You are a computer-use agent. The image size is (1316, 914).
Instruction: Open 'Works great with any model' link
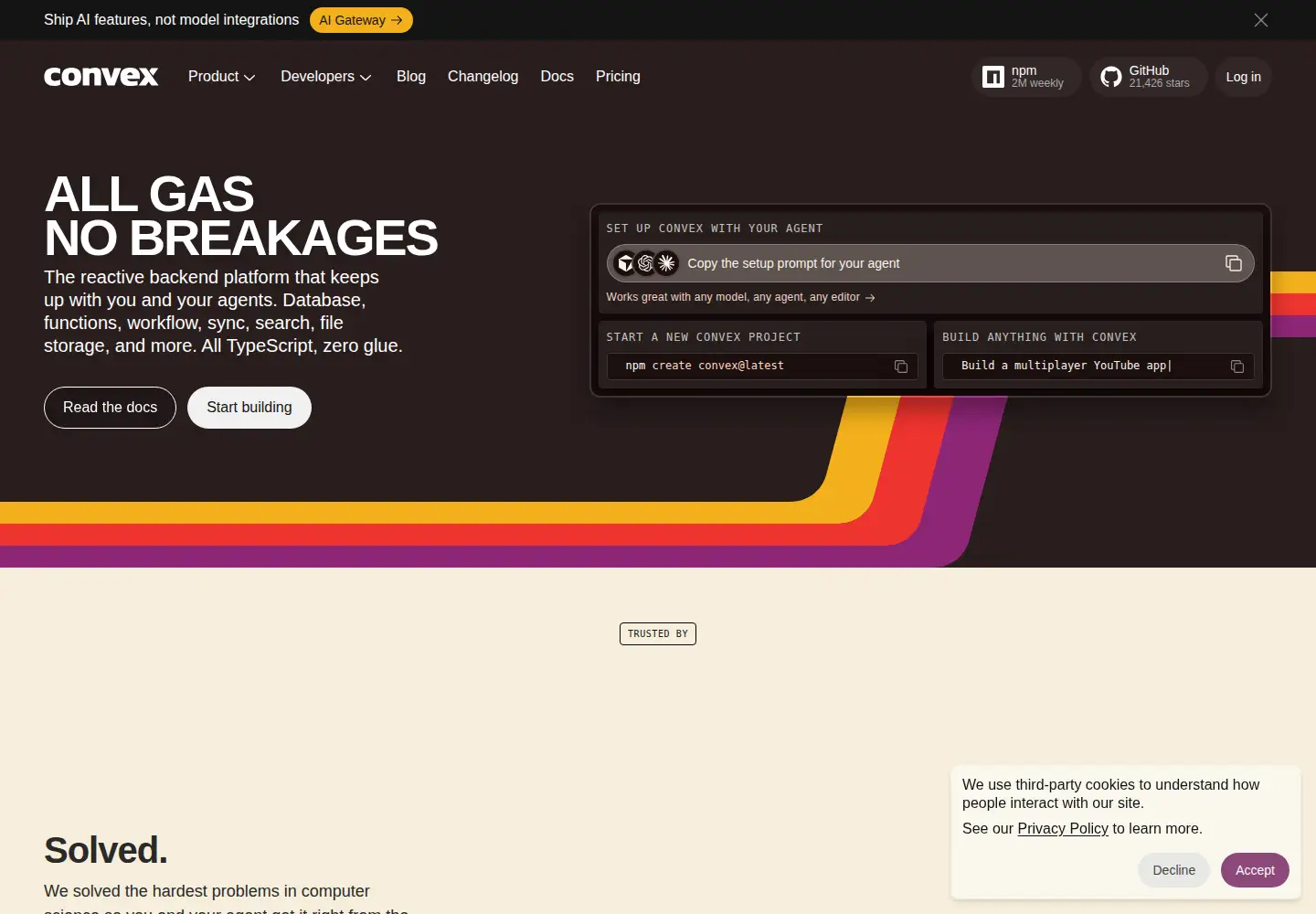pyautogui.click(x=740, y=297)
